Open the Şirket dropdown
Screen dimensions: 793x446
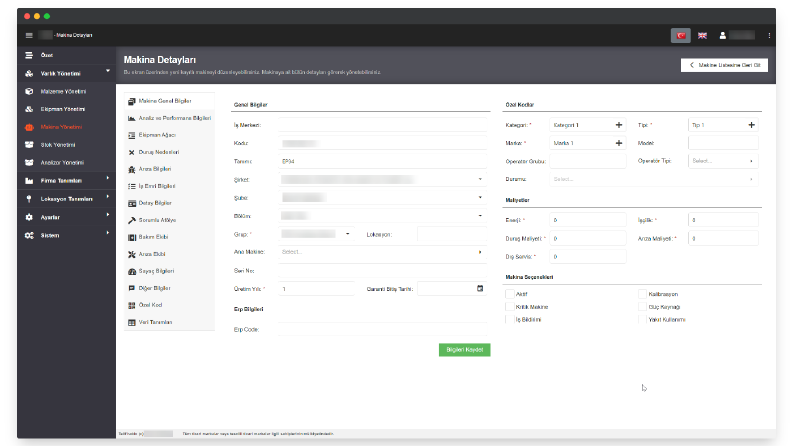[x=382, y=180]
